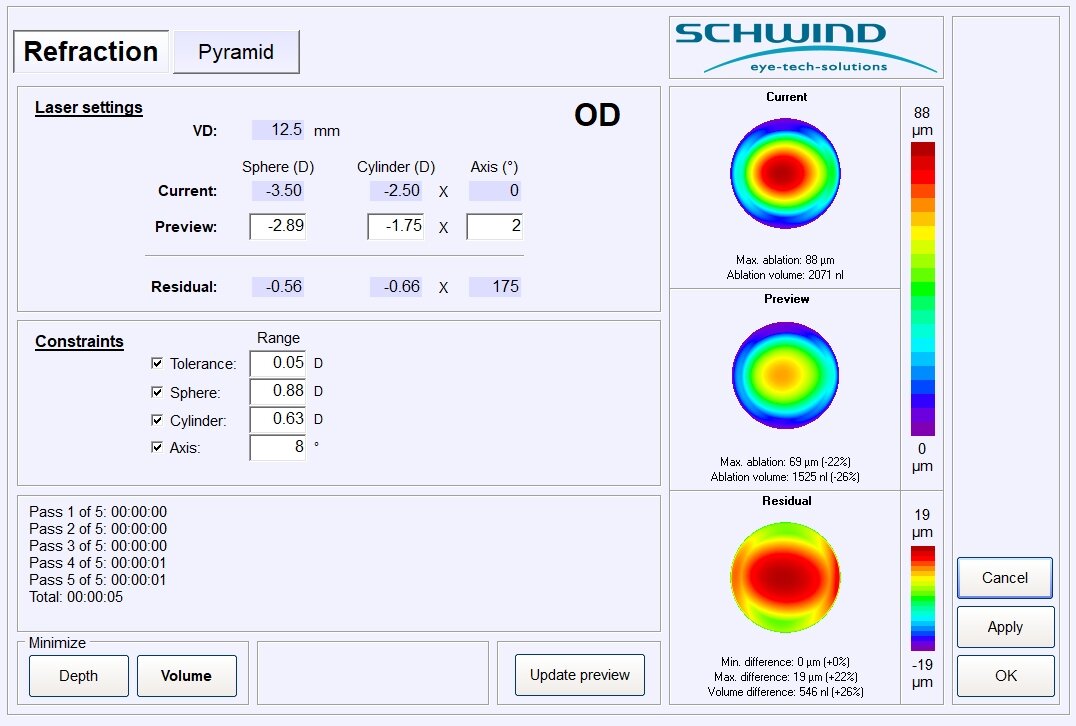Image resolution: width=1076 pixels, height=726 pixels.
Task: Click the Current ablation map thumbnail
Action: (785, 174)
